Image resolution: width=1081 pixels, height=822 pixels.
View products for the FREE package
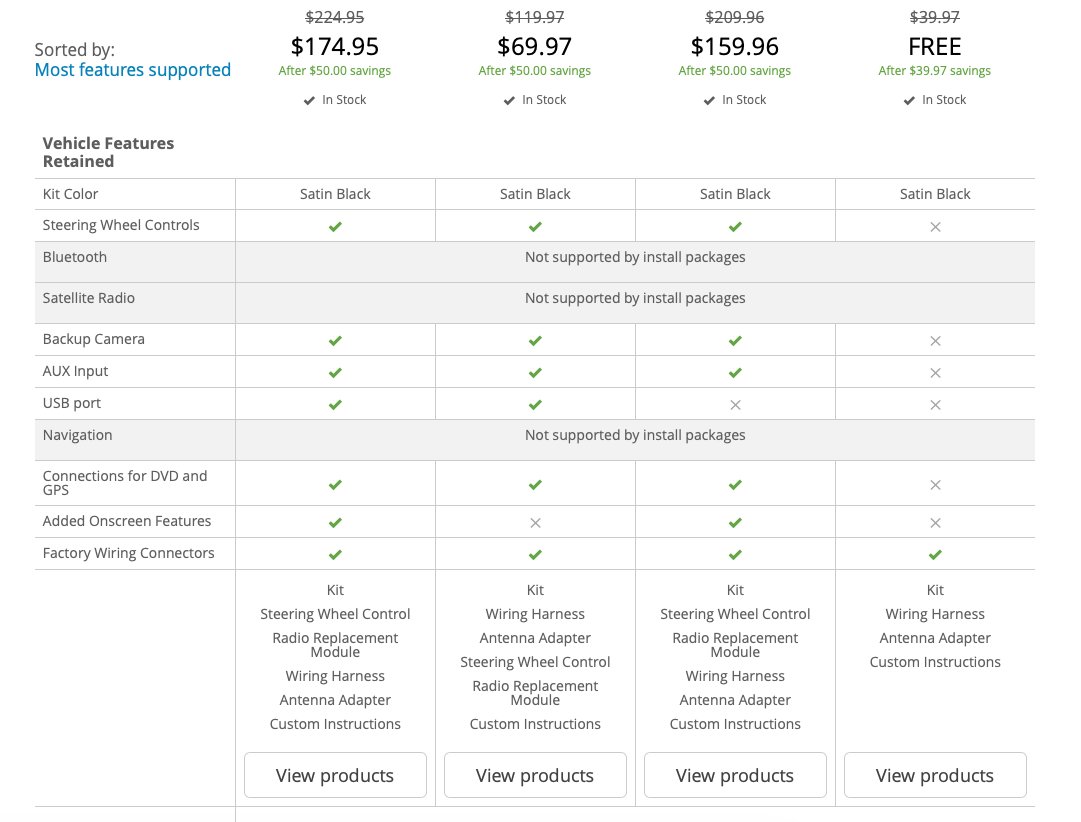click(935, 775)
